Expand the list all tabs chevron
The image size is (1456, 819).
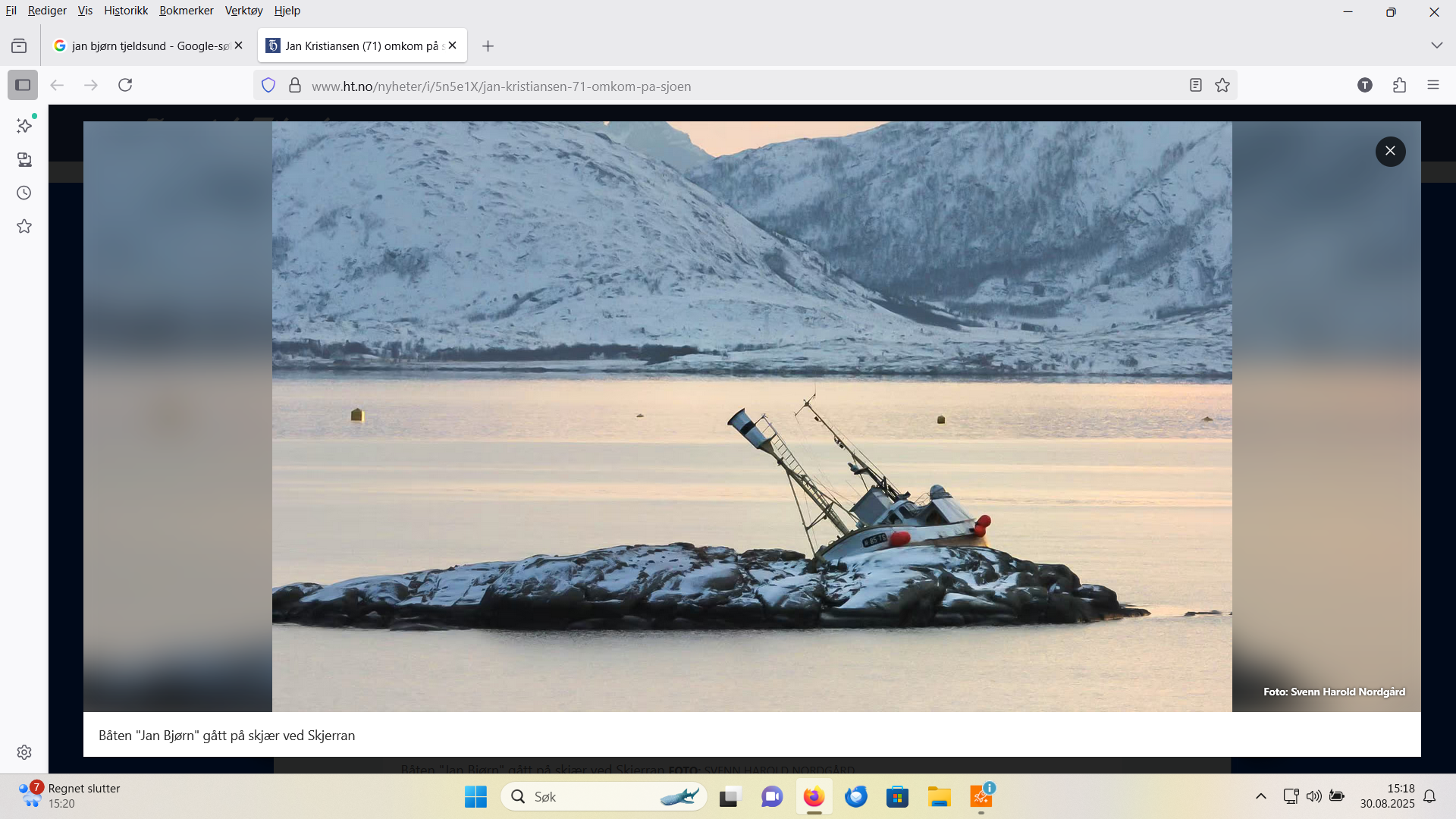pos(1436,45)
